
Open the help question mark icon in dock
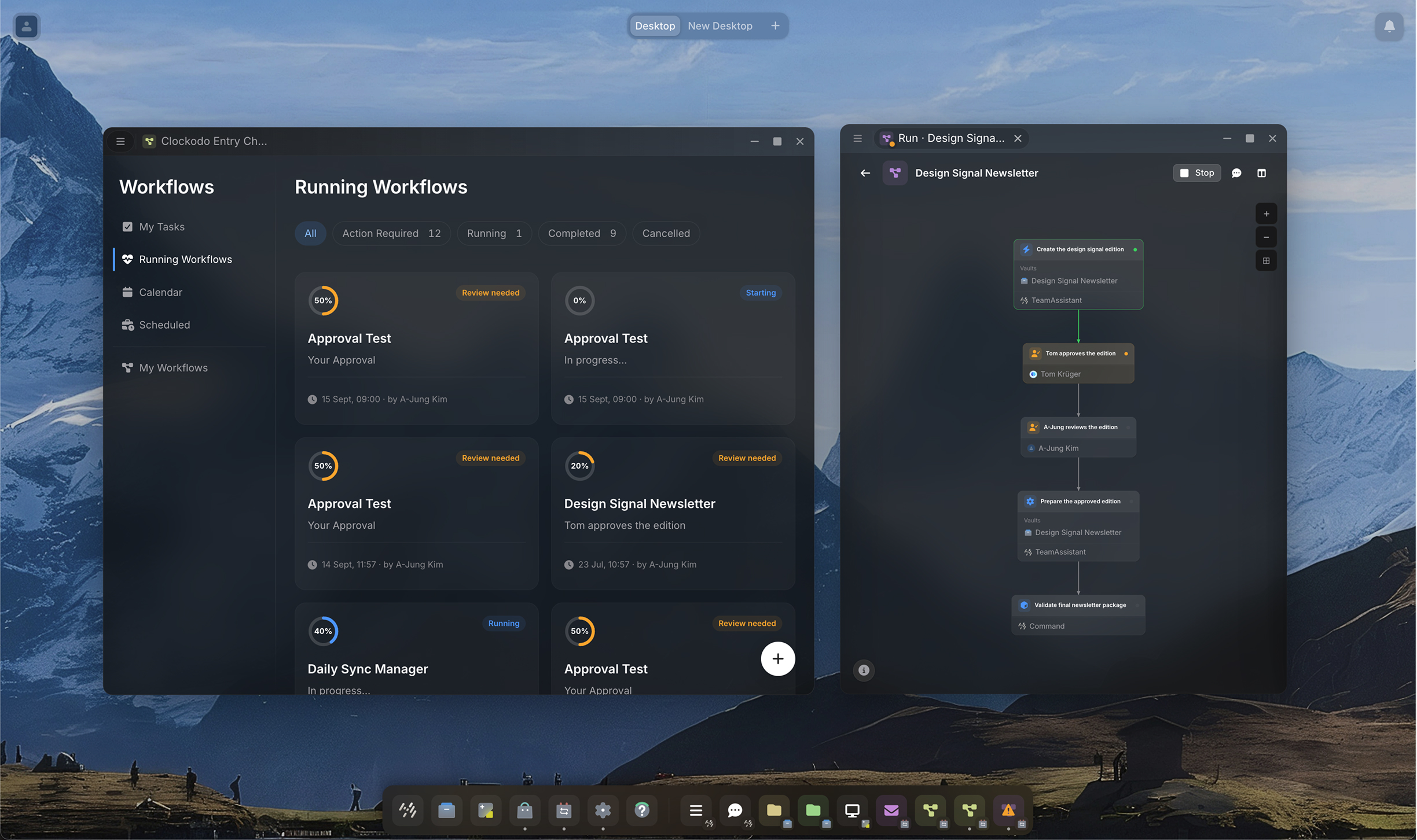pyautogui.click(x=641, y=810)
